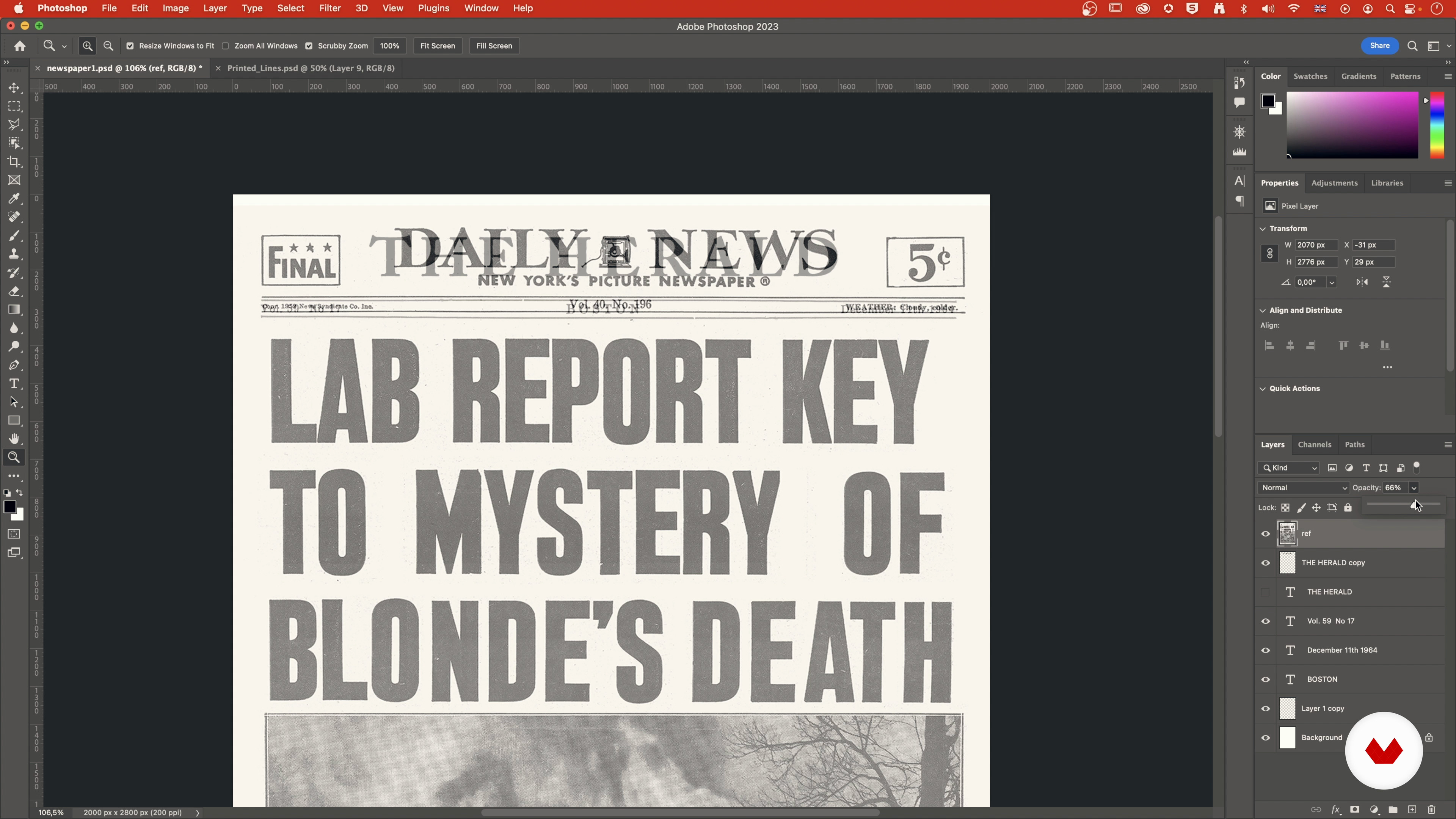Collapse the Quick Actions section
The height and width of the screenshot is (819, 1456).
(x=1263, y=388)
